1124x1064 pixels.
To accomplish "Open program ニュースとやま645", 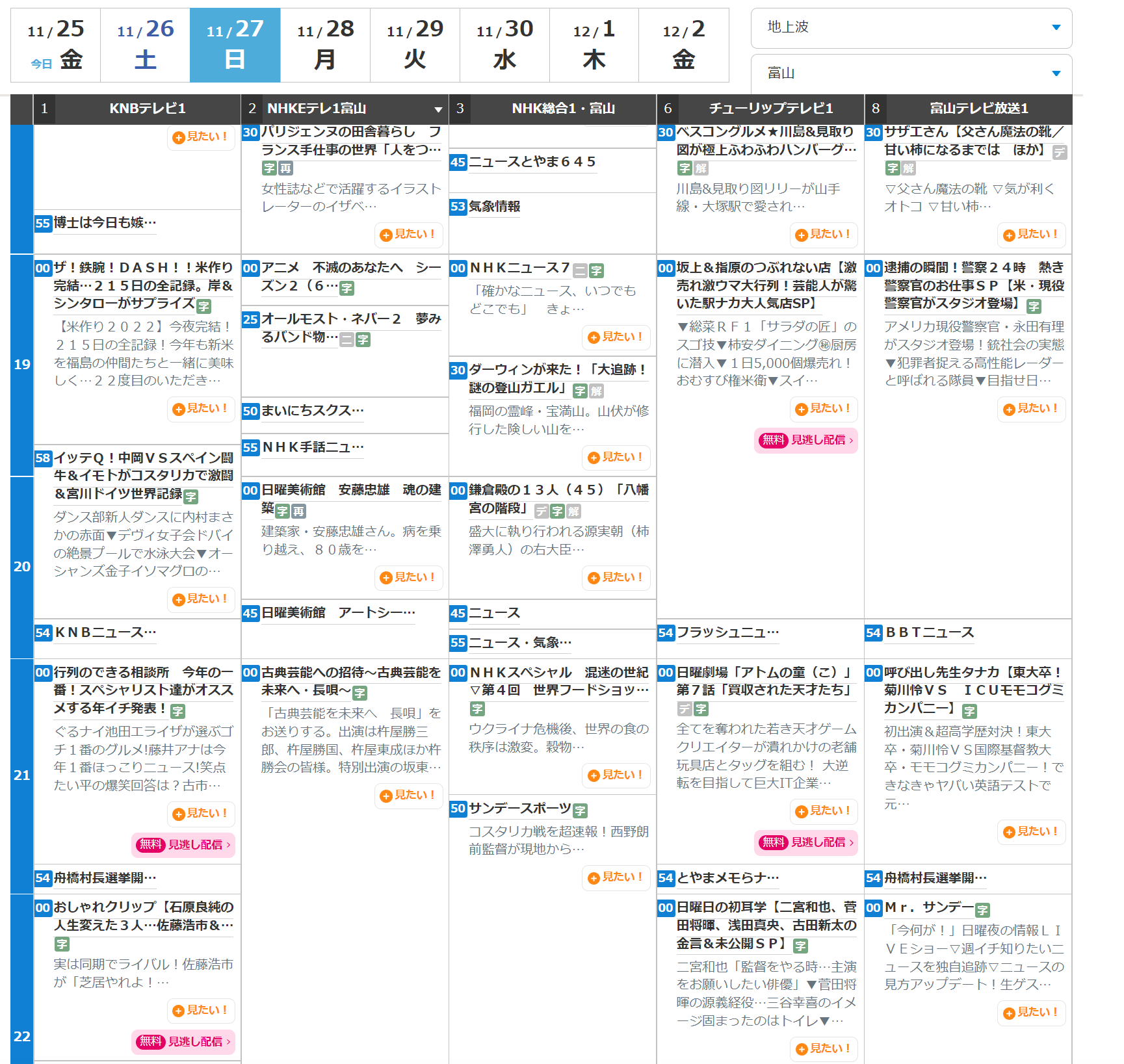I will 532,162.
